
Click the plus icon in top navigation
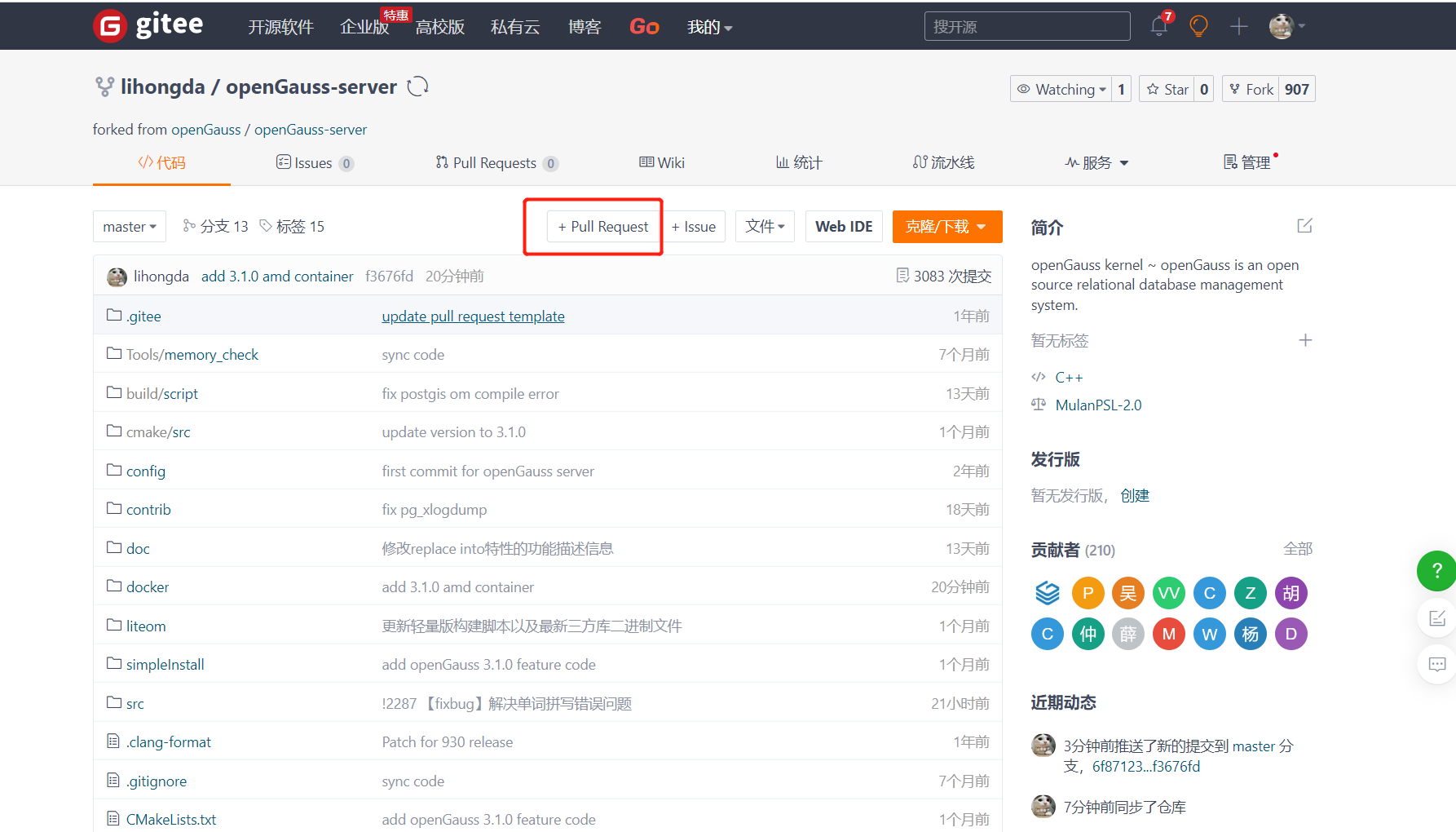pyautogui.click(x=1239, y=26)
